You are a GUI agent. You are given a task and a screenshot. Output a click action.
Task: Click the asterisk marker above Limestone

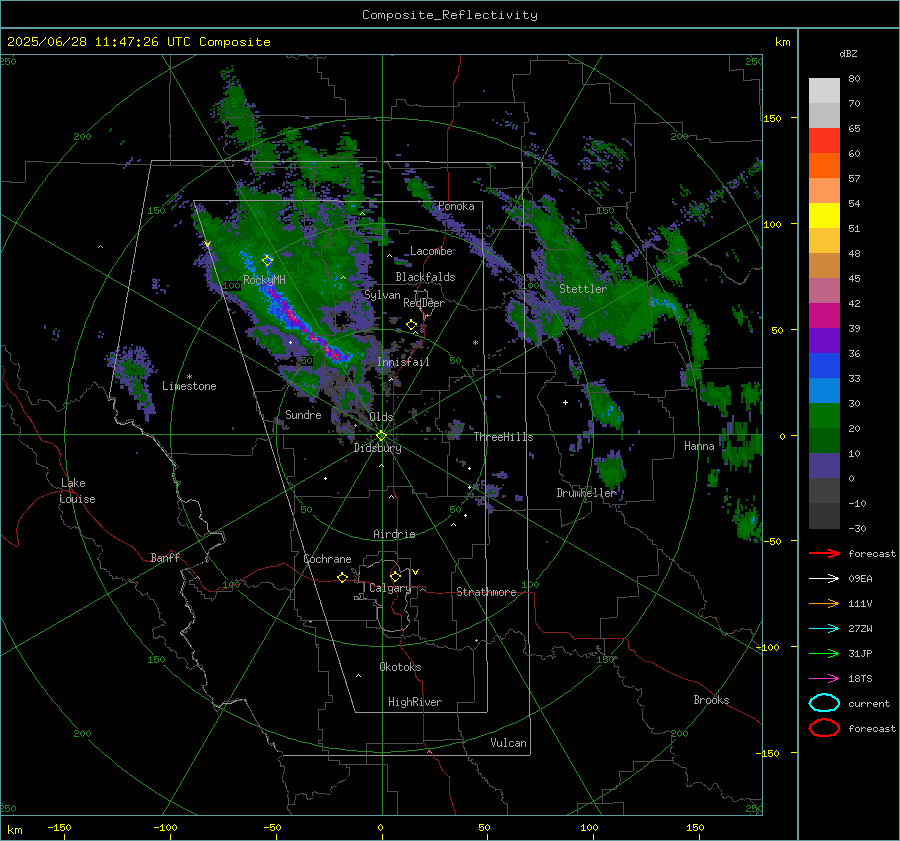(189, 377)
